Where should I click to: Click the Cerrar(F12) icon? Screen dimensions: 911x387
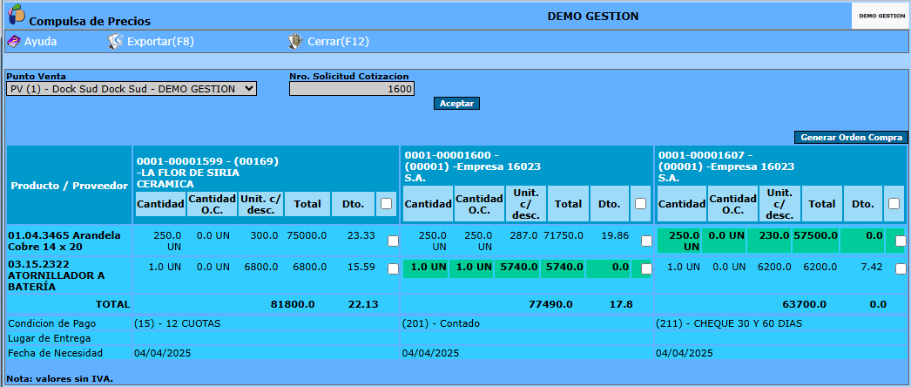click(x=295, y=42)
